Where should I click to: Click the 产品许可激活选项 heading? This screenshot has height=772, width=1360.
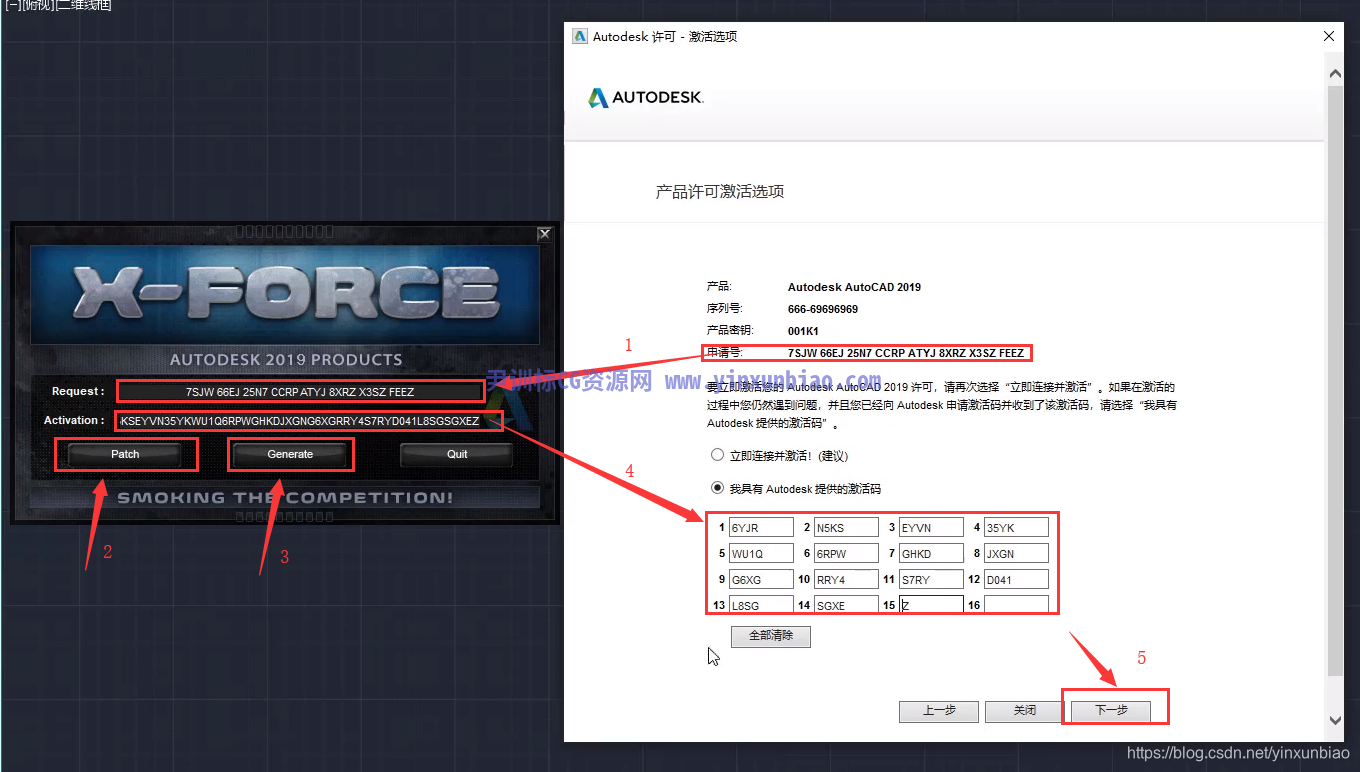720,191
